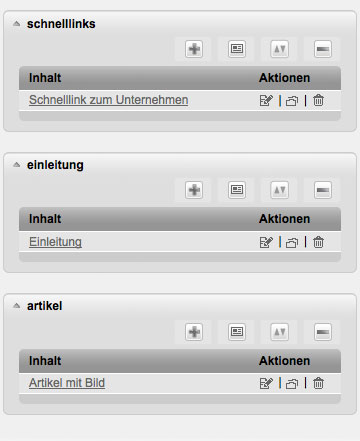Screen dimensions: 360x441
Task: Open the Schnelllink zum Unternehmen link
Action: [x=109, y=100]
